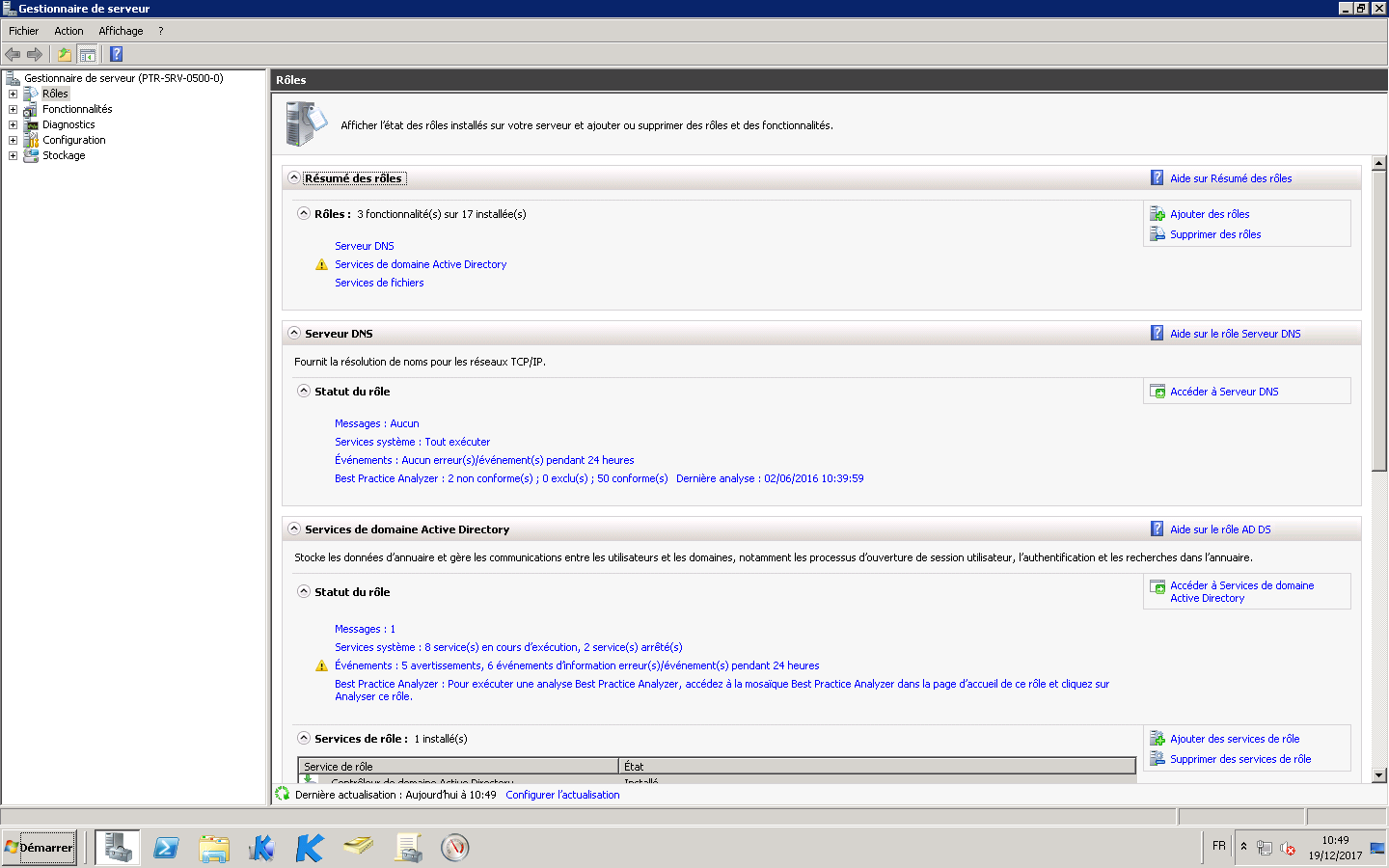Click the up-one-level folder toolbar icon
Screen dimensions: 1389x868
click(64, 54)
